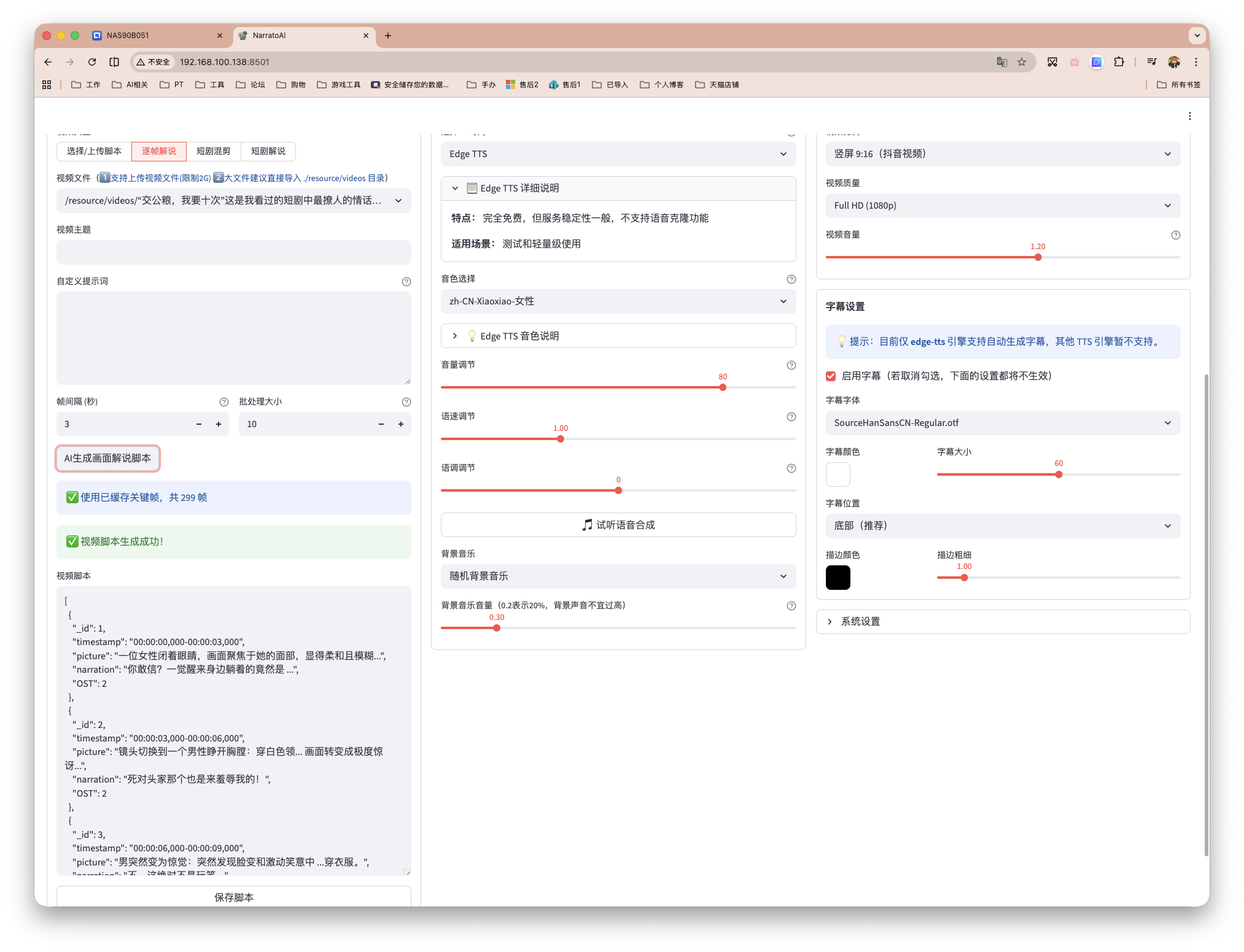
Task: Open the black 描边颜色 color swatch
Action: pyautogui.click(x=838, y=578)
